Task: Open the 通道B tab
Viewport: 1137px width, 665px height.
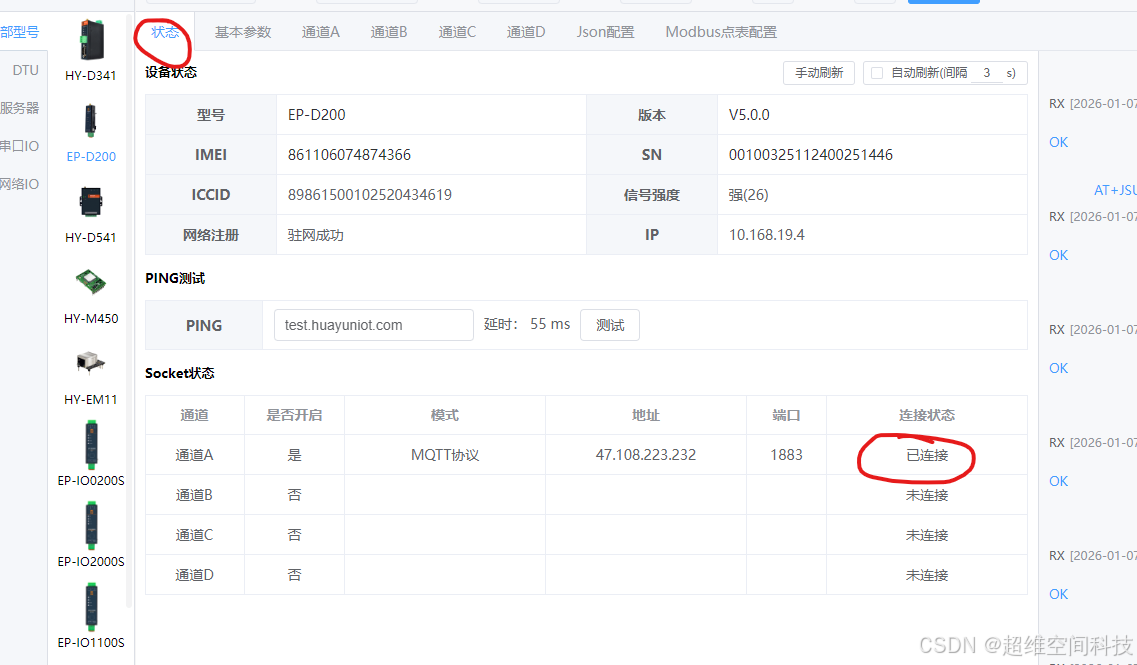Action: [389, 32]
